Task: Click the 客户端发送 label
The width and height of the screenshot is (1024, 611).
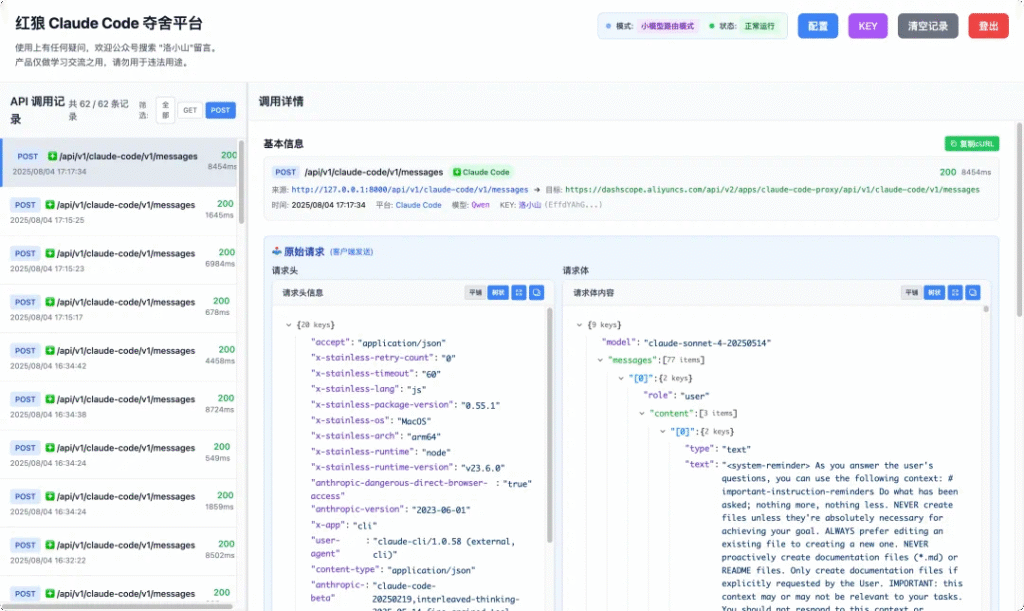Action: point(351,252)
